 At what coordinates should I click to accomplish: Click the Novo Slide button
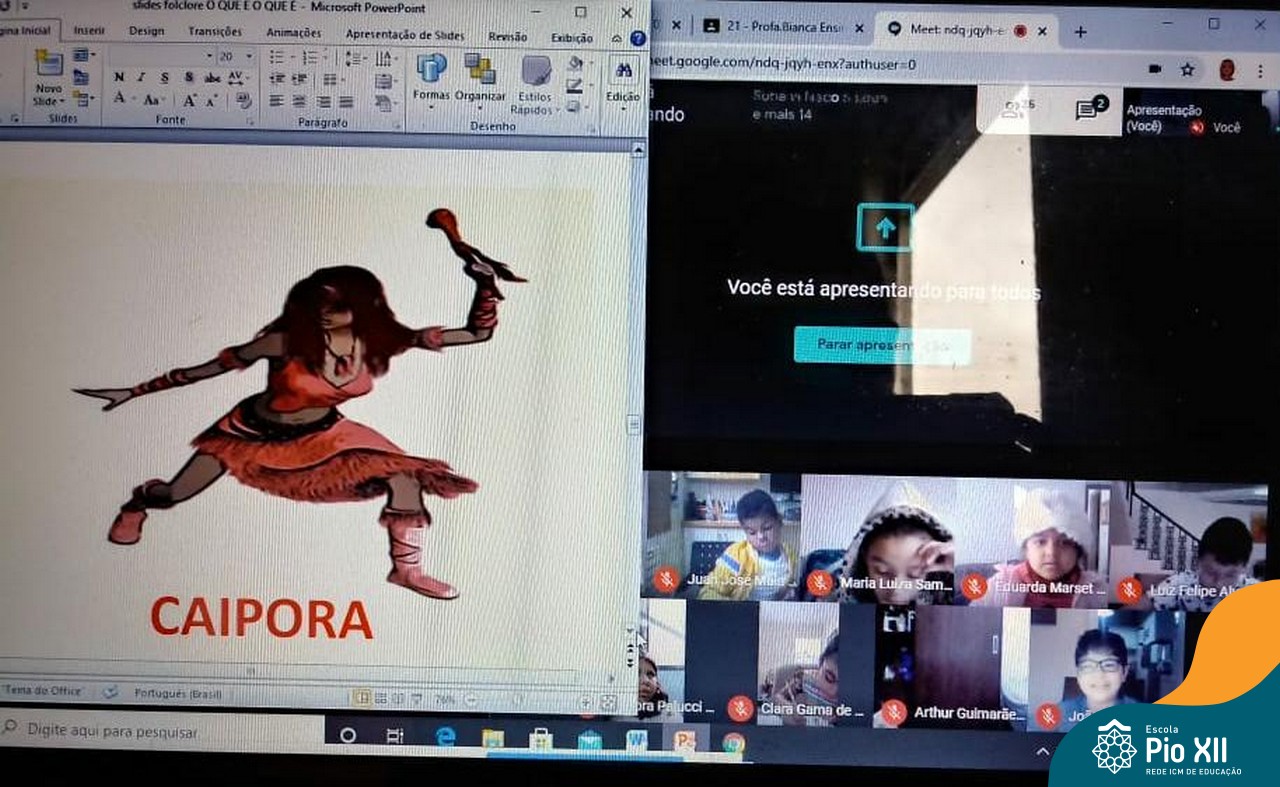(48, 78)
